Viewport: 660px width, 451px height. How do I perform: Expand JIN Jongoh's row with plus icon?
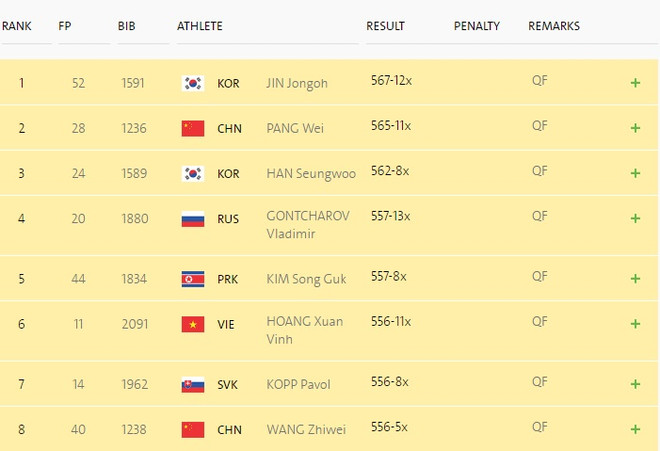coord(635,83)
